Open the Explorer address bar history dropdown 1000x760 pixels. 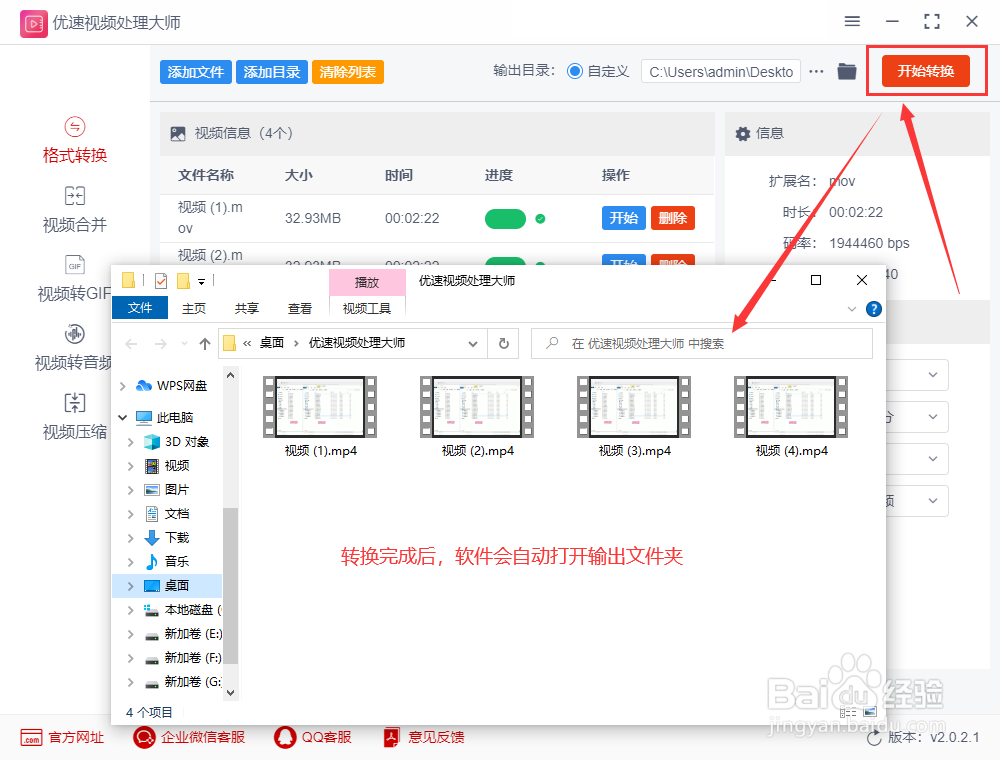tap(473, 344)
